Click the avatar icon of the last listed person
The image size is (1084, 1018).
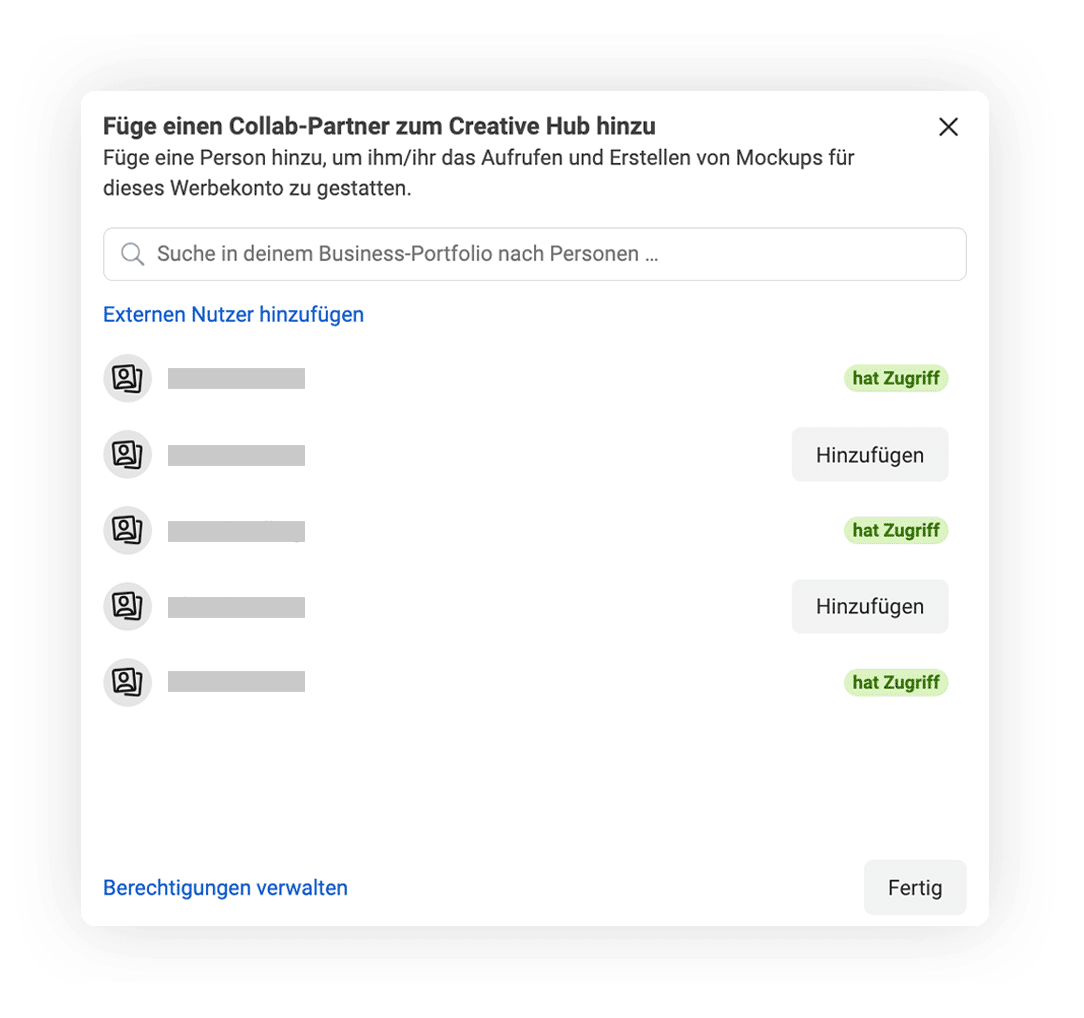[127, 682]
